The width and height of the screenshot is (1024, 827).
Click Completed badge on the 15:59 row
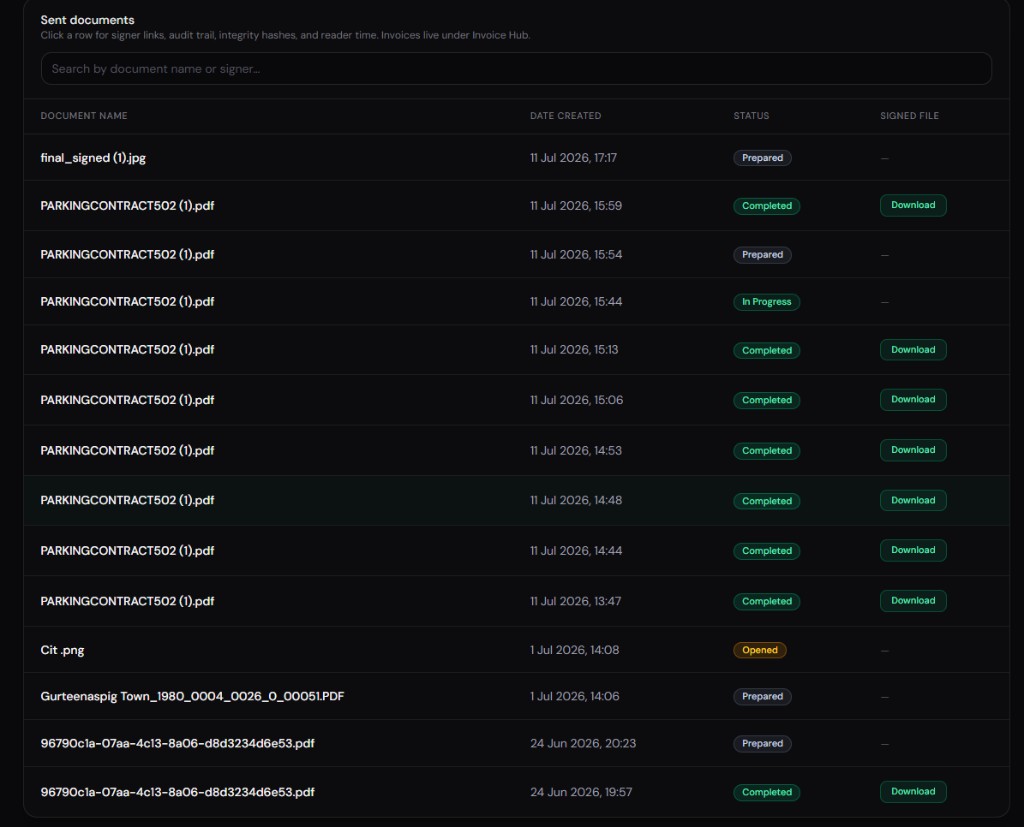click(767, 206)
